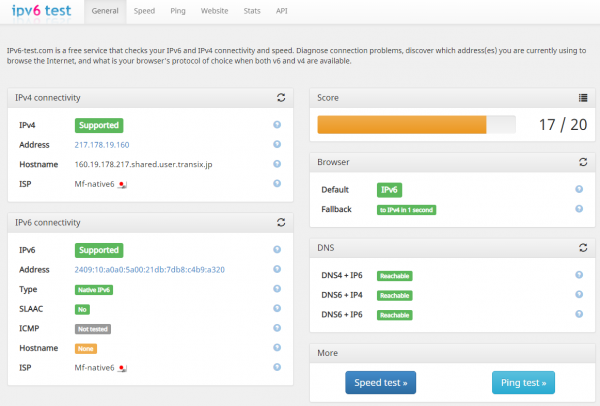Click help icon next to SLAAC row
The image size is (600, 406).
point(277,309)
